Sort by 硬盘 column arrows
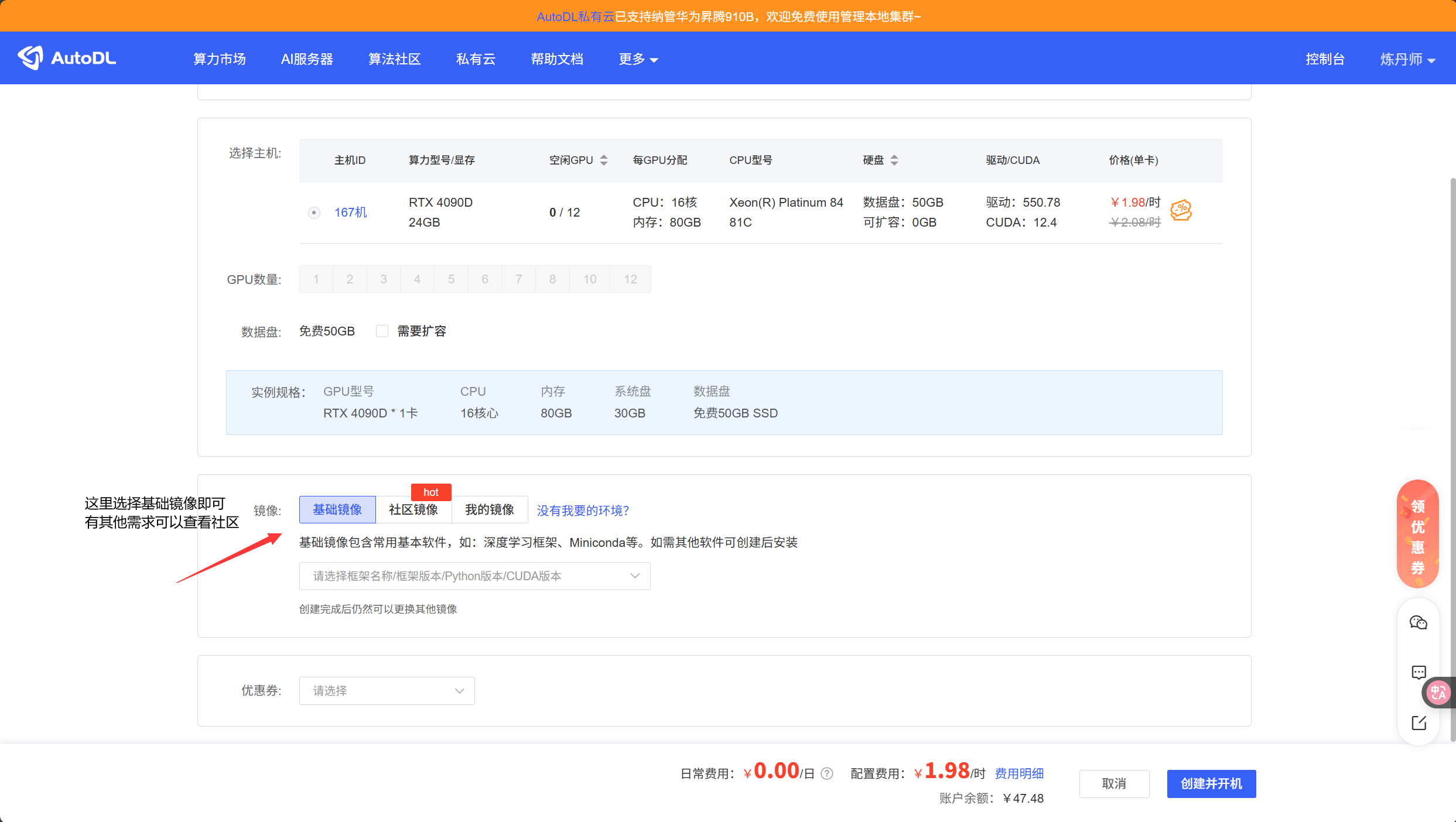Viewport: 1456px width, 822px height. pyautogui.click(x=894, y=160)
